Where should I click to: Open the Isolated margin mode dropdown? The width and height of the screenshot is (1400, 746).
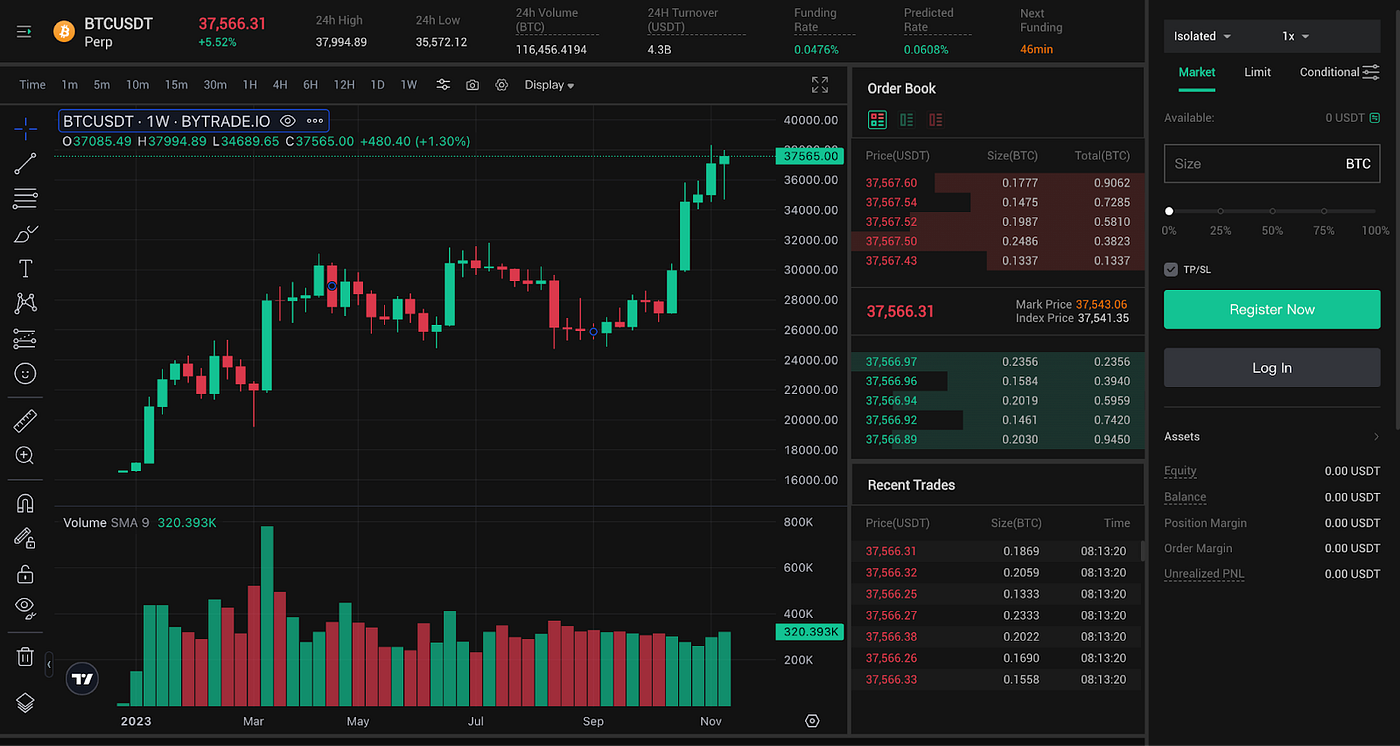pyautogui.click(x=1200, y=36)
